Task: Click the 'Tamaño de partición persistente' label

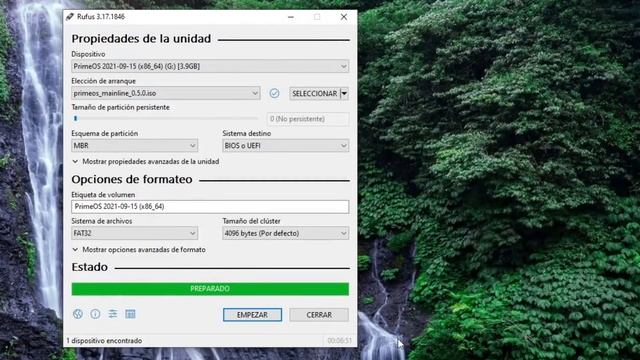Action: [120, 107]
